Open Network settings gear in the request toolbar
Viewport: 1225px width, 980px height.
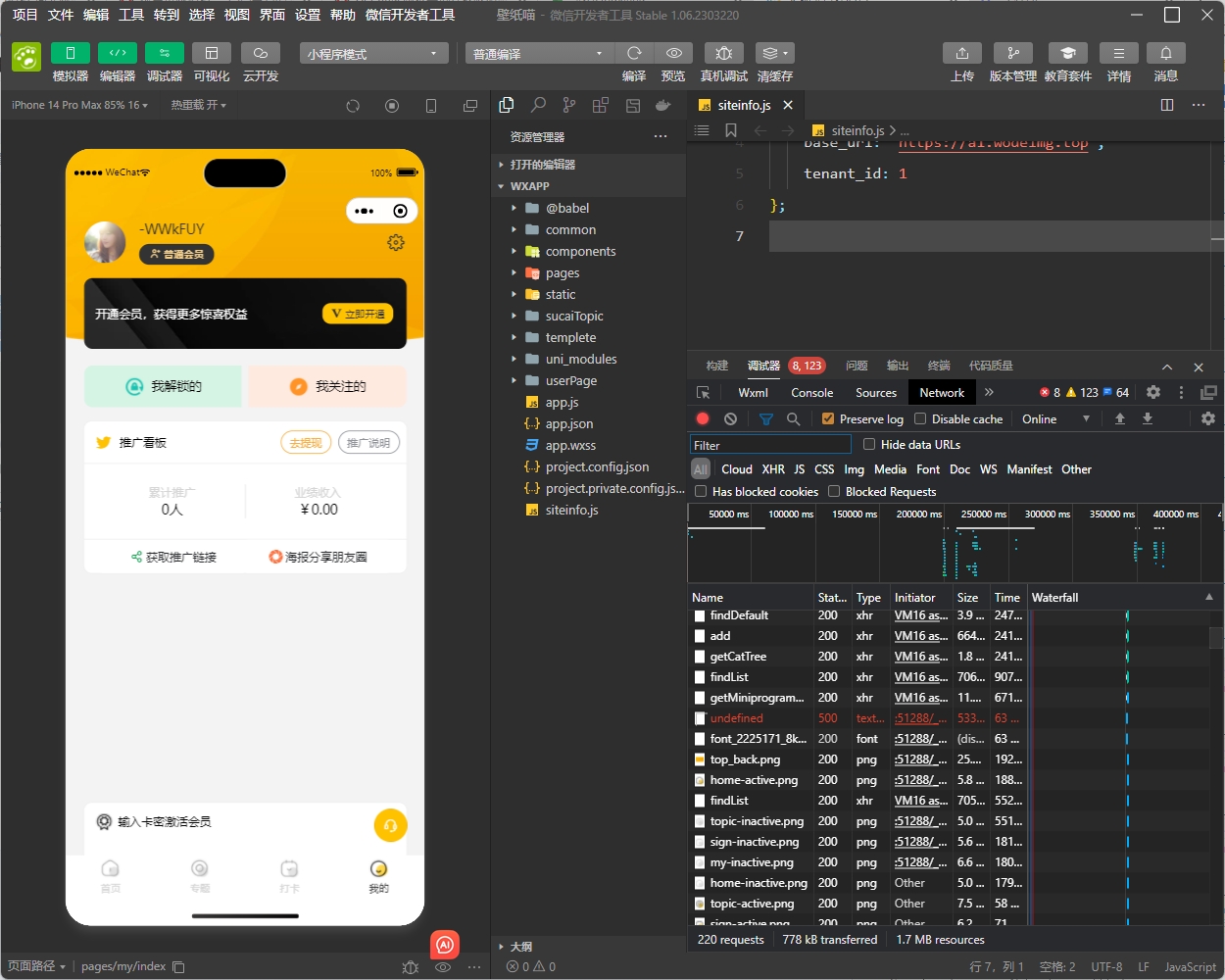point(1208,418)
